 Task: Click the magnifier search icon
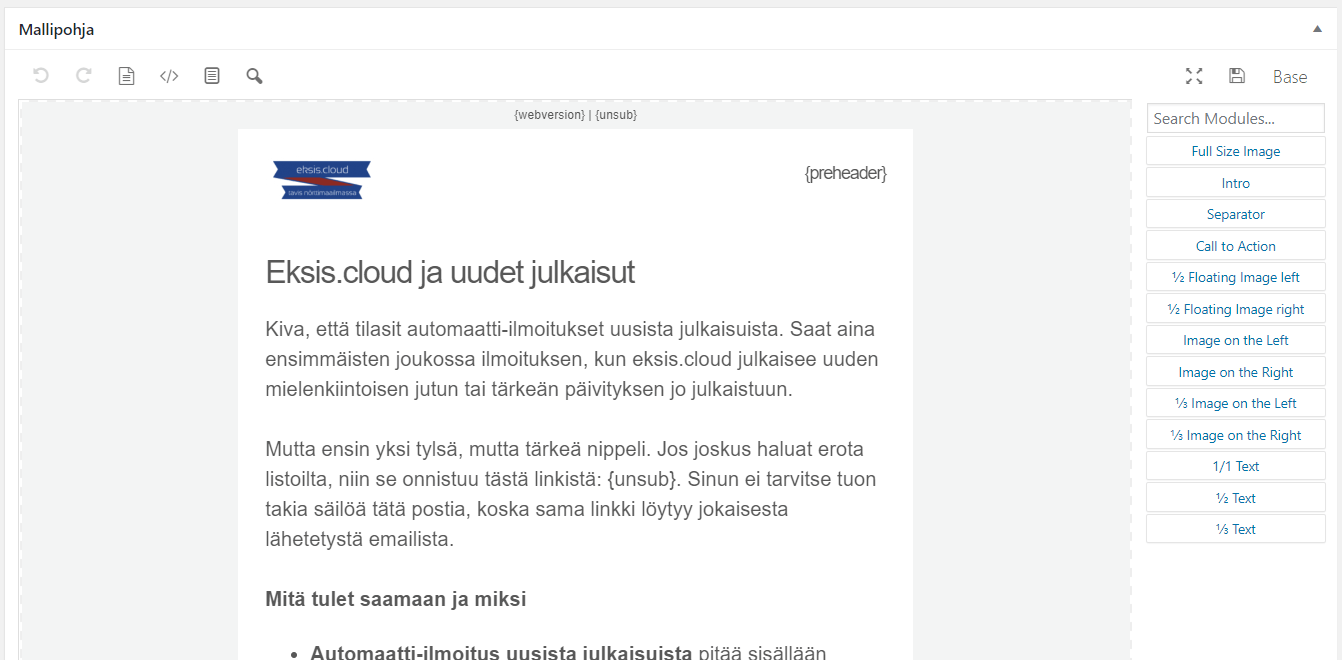[253, 75]
